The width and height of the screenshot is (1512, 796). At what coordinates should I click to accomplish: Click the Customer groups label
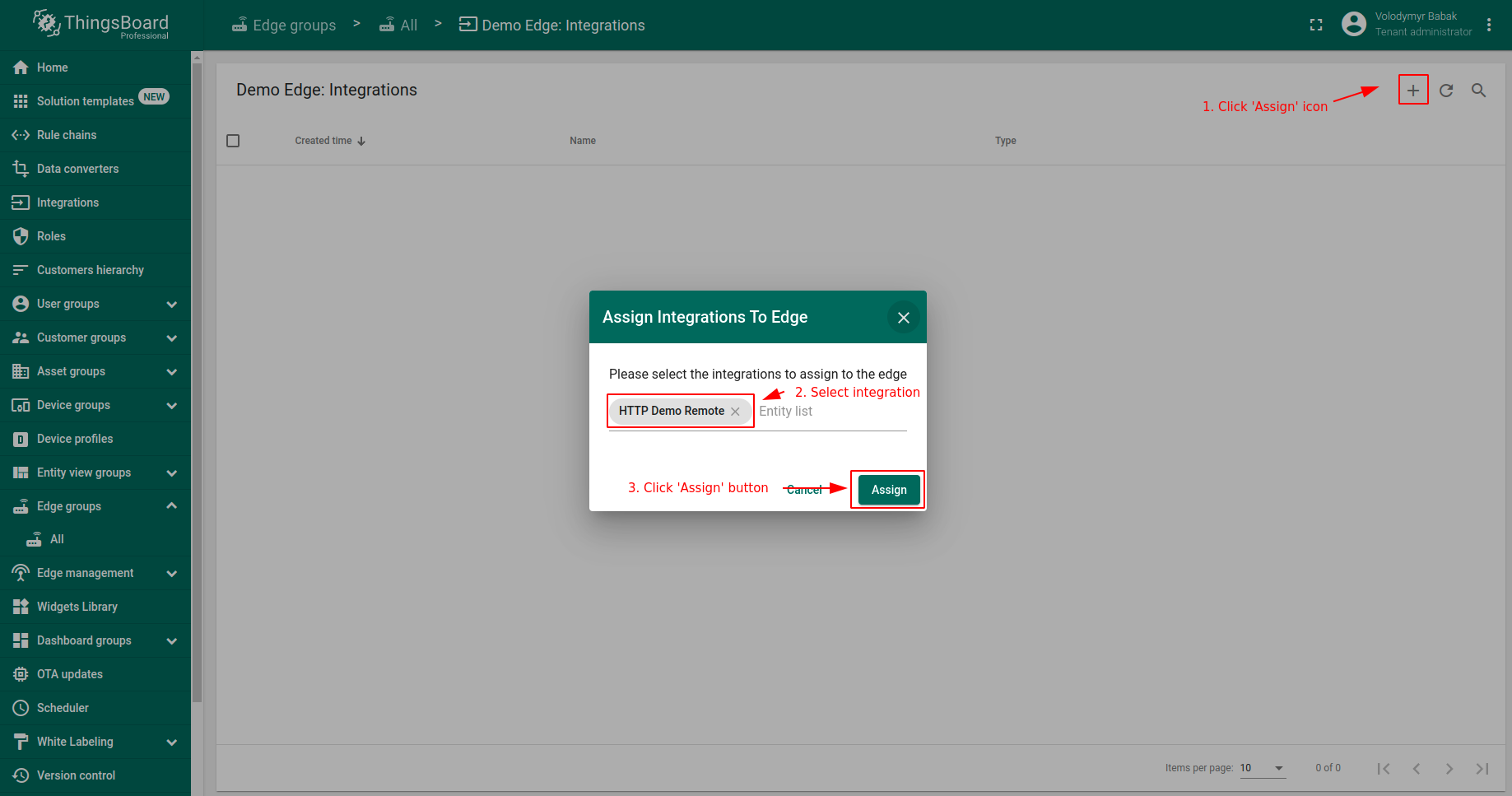point(81,337)
